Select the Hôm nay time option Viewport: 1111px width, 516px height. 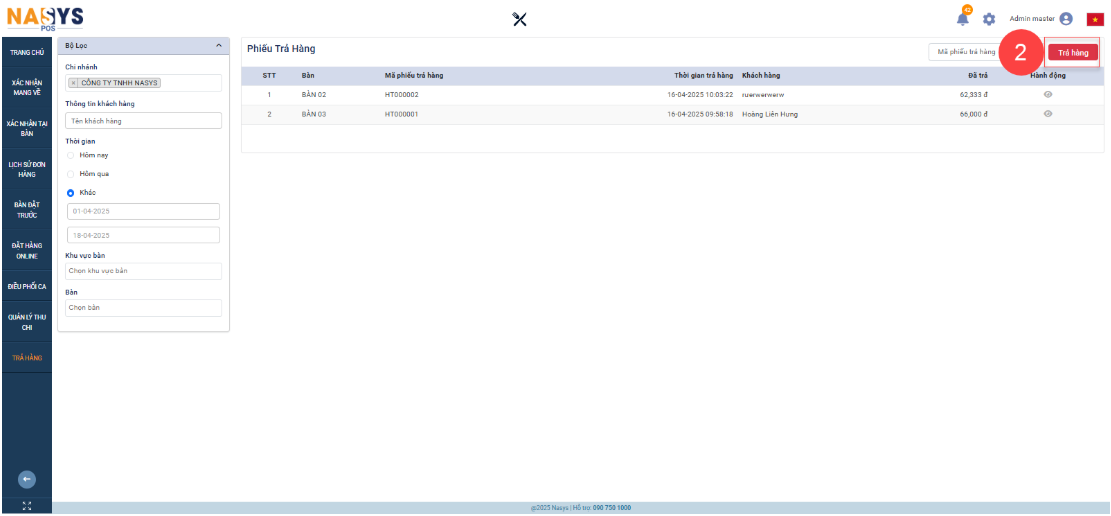click(x=70, y=155)
